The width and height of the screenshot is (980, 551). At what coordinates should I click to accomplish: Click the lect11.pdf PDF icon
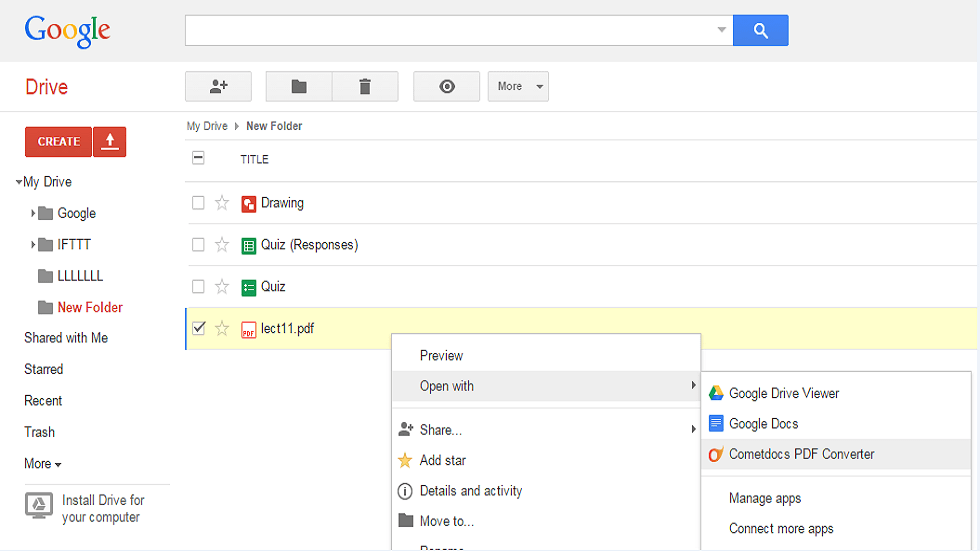pyautogui.click(x=249, y=329)
